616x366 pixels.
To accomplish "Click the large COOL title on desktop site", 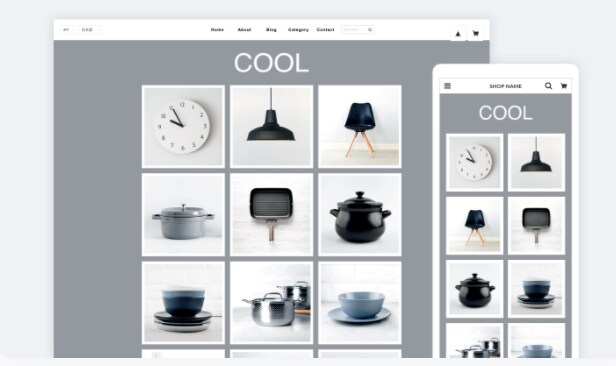I will pyautogui.click(x=271, y=63).
